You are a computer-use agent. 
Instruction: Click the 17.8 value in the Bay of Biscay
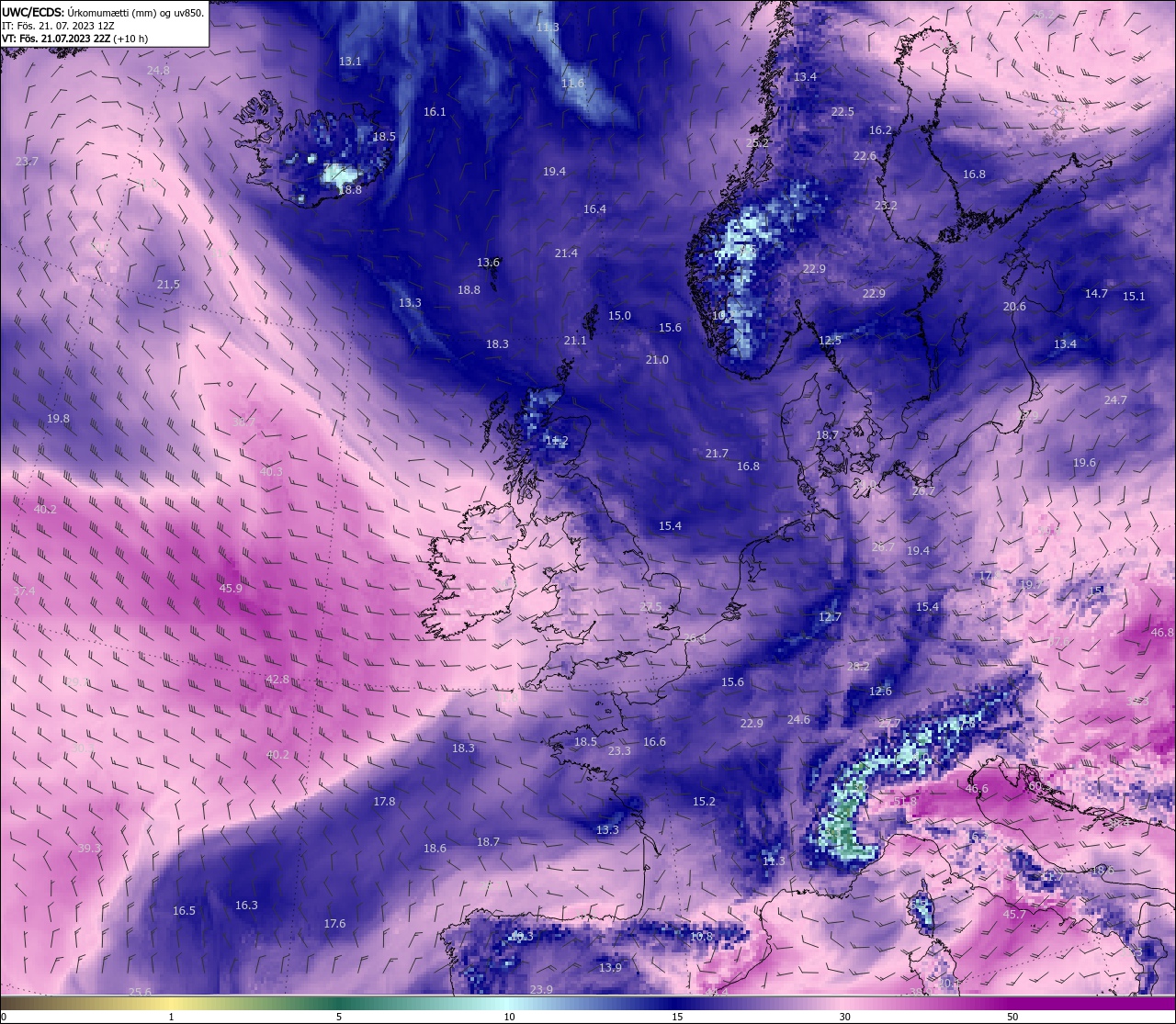point(384,802)
